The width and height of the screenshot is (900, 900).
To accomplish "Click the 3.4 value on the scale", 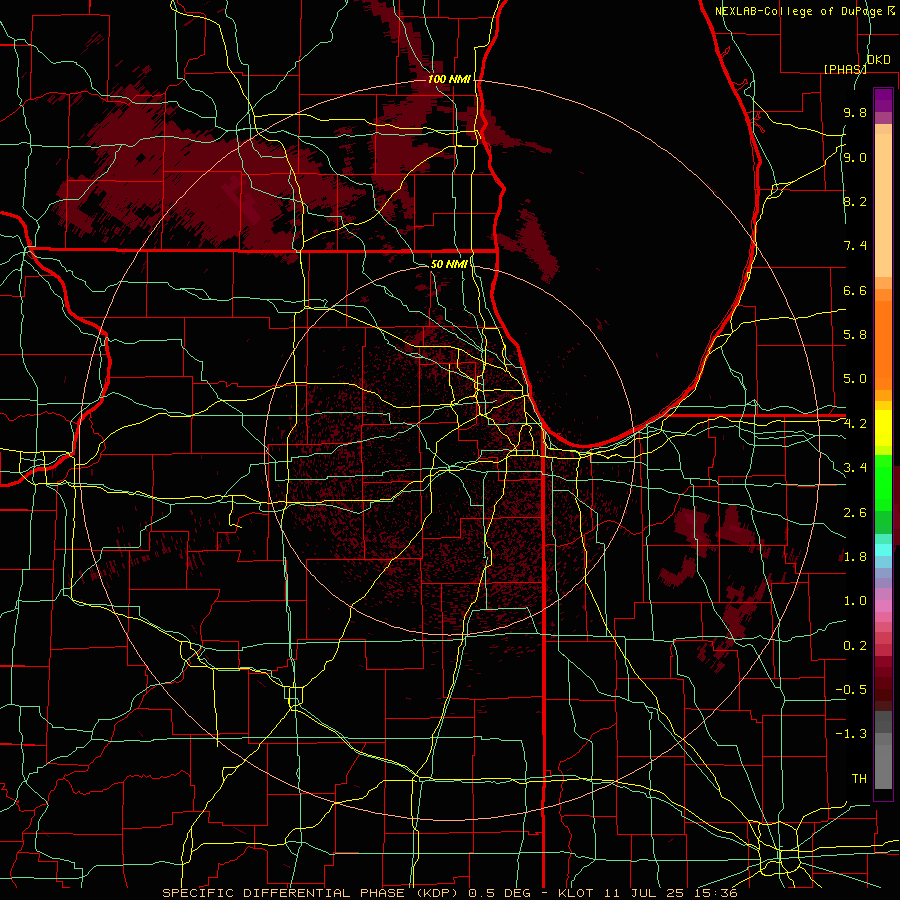I will tap(855, 468).
